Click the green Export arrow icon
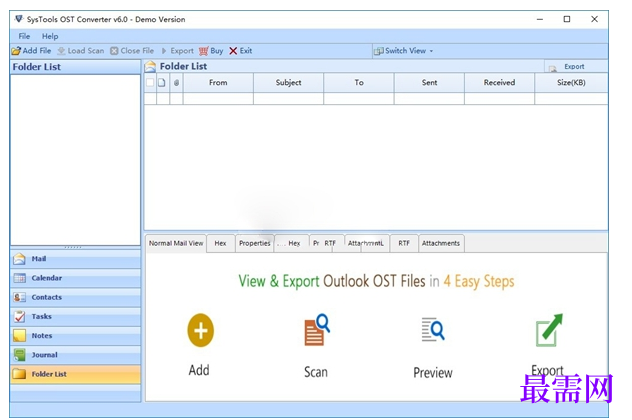This screenshot has height=420, width=632. (549, 330)
